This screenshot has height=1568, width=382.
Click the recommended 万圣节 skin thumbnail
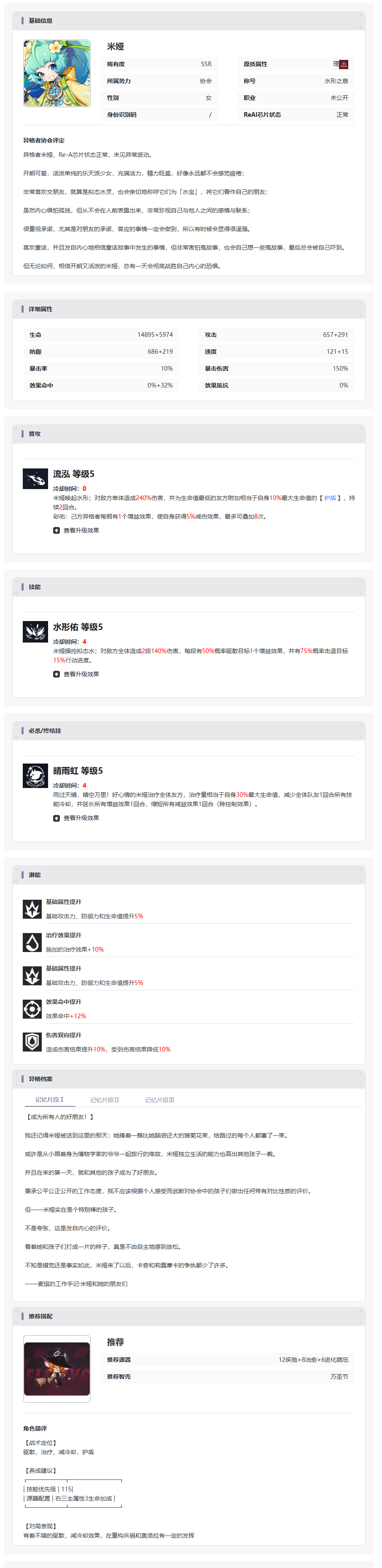pos(56,1368)
